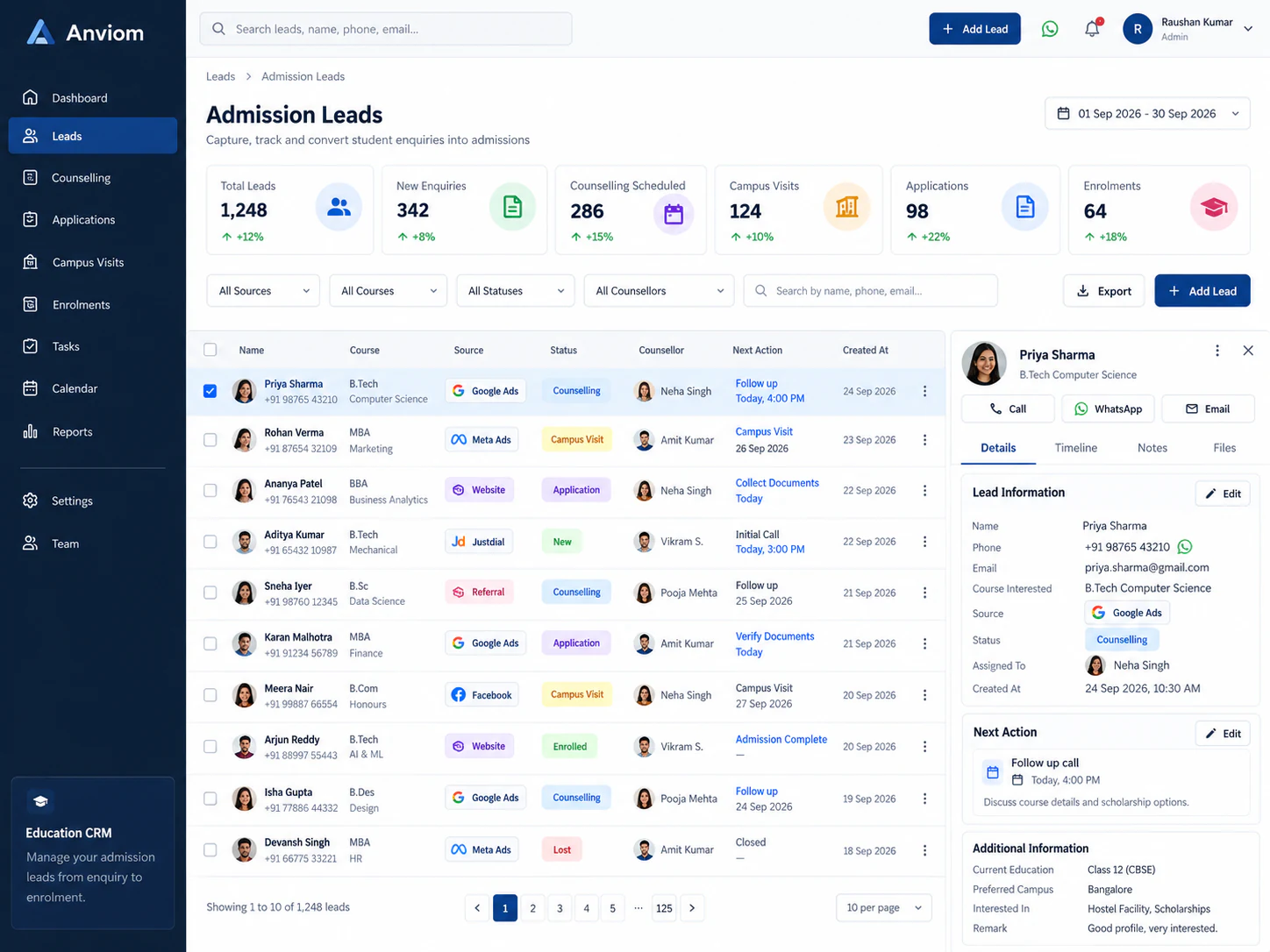Uncheck the Priya Sharma row checkbox

tap(210, 391)
